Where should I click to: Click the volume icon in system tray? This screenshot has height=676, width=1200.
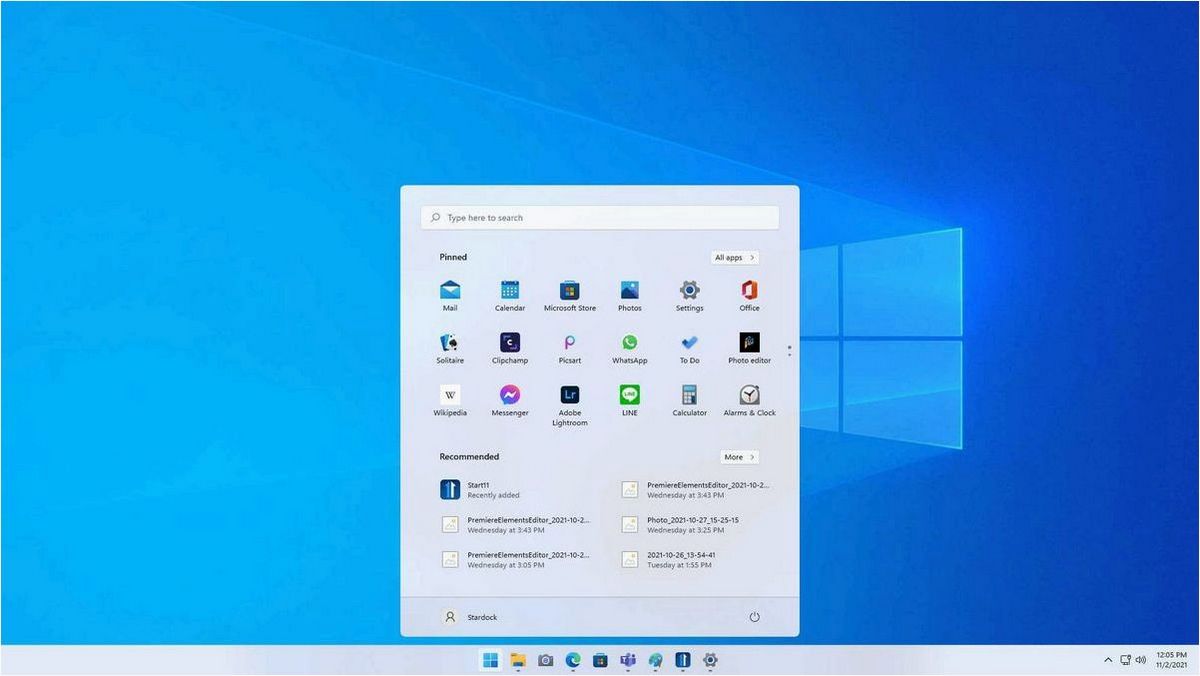coord(1141,660)
